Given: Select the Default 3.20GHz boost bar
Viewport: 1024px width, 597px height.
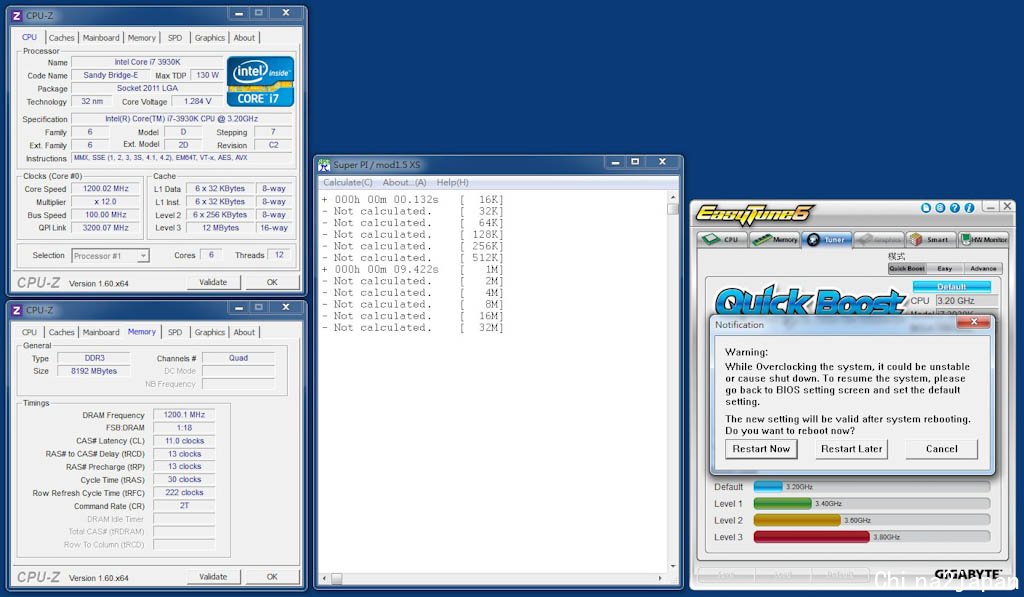Looking at the screenshot, I should point(872,487).
